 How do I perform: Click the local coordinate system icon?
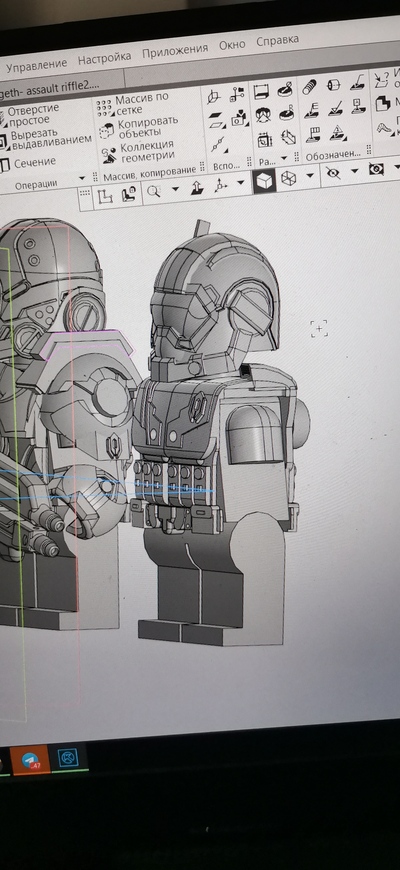click(x=214, y=97)
